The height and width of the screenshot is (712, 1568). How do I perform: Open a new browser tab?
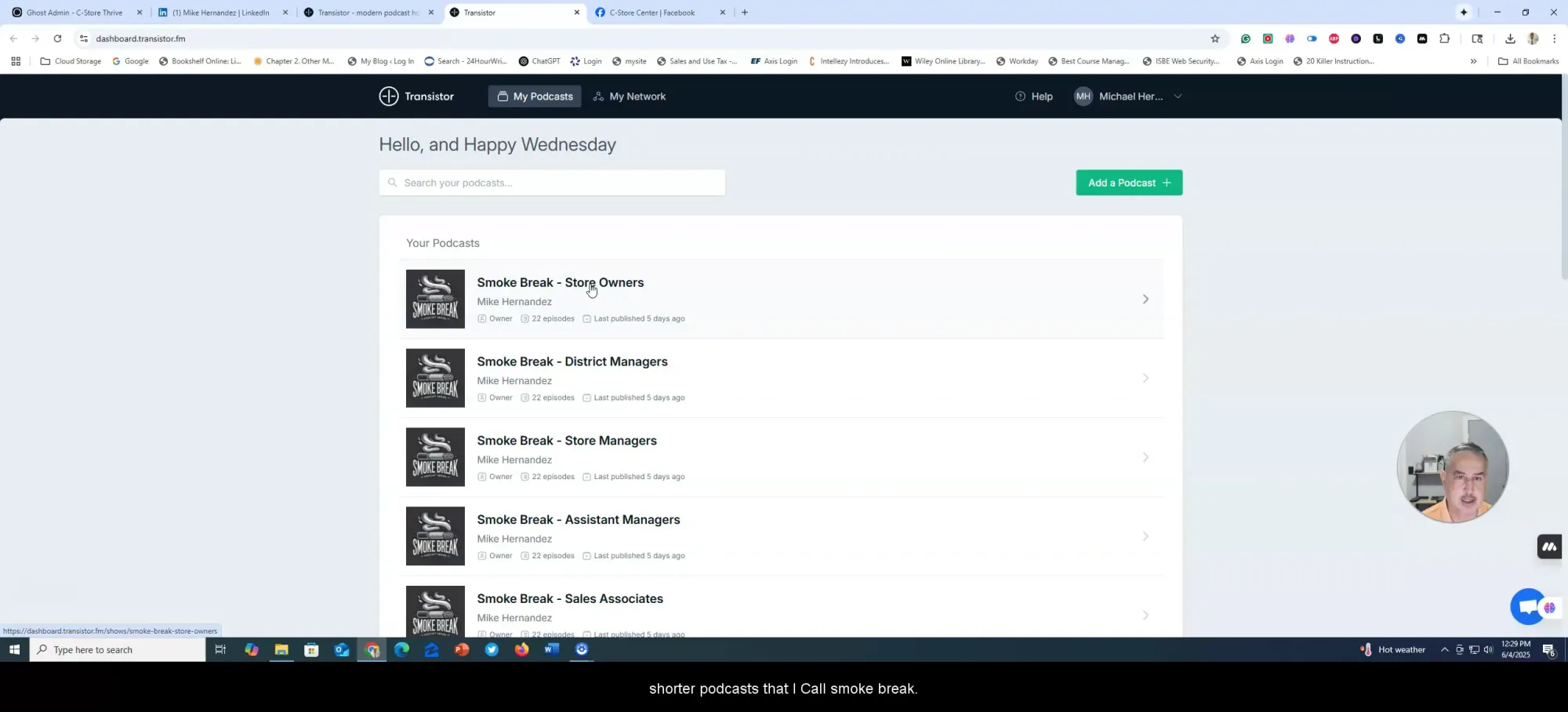(745, 13)
